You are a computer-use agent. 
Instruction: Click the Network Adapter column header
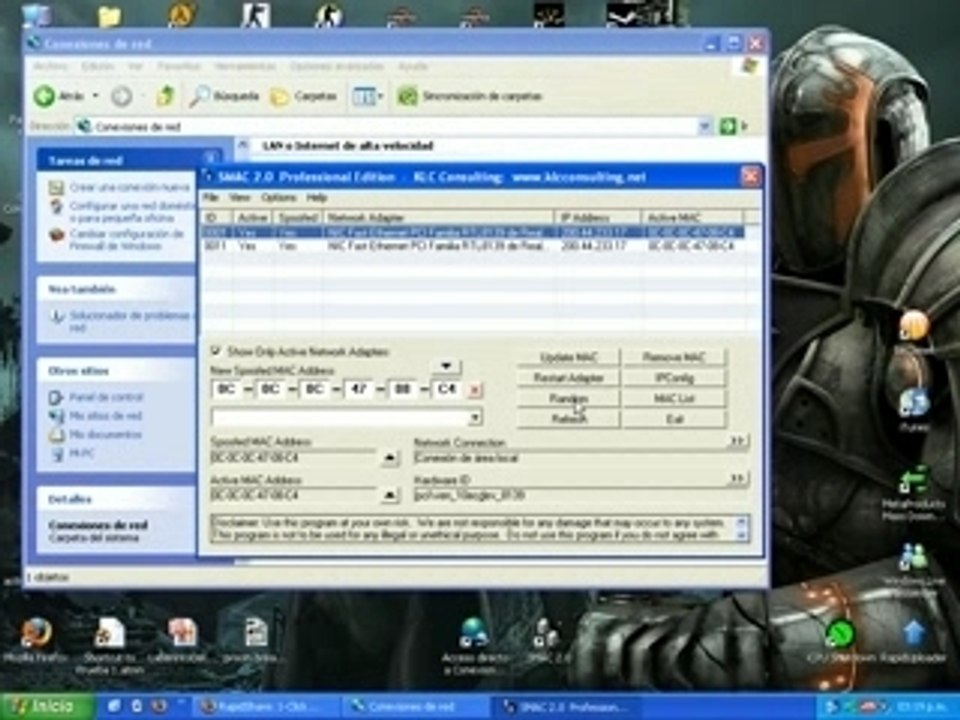tap(438, 217)
